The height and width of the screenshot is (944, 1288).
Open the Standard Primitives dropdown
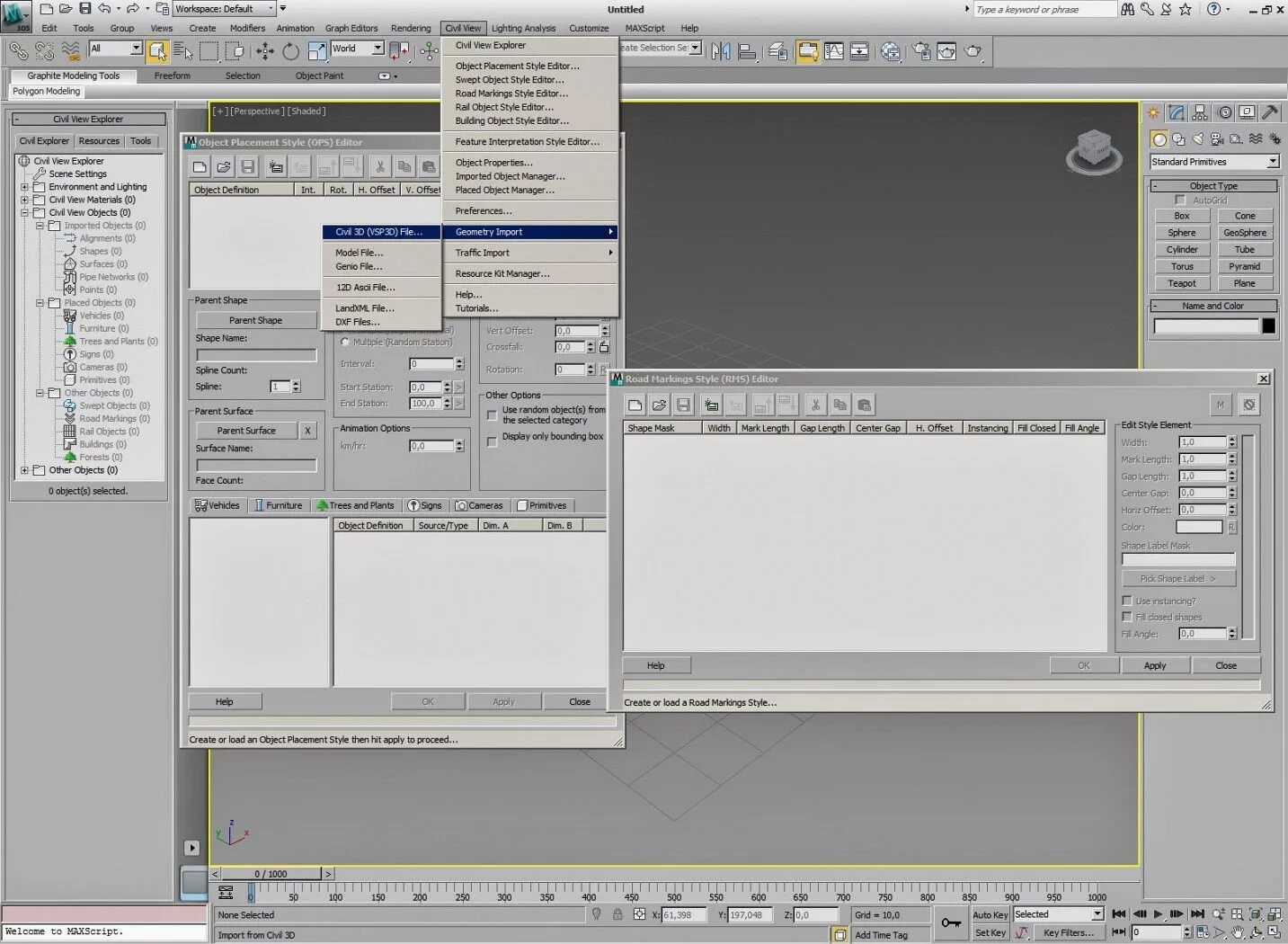tap(1214, 162)
